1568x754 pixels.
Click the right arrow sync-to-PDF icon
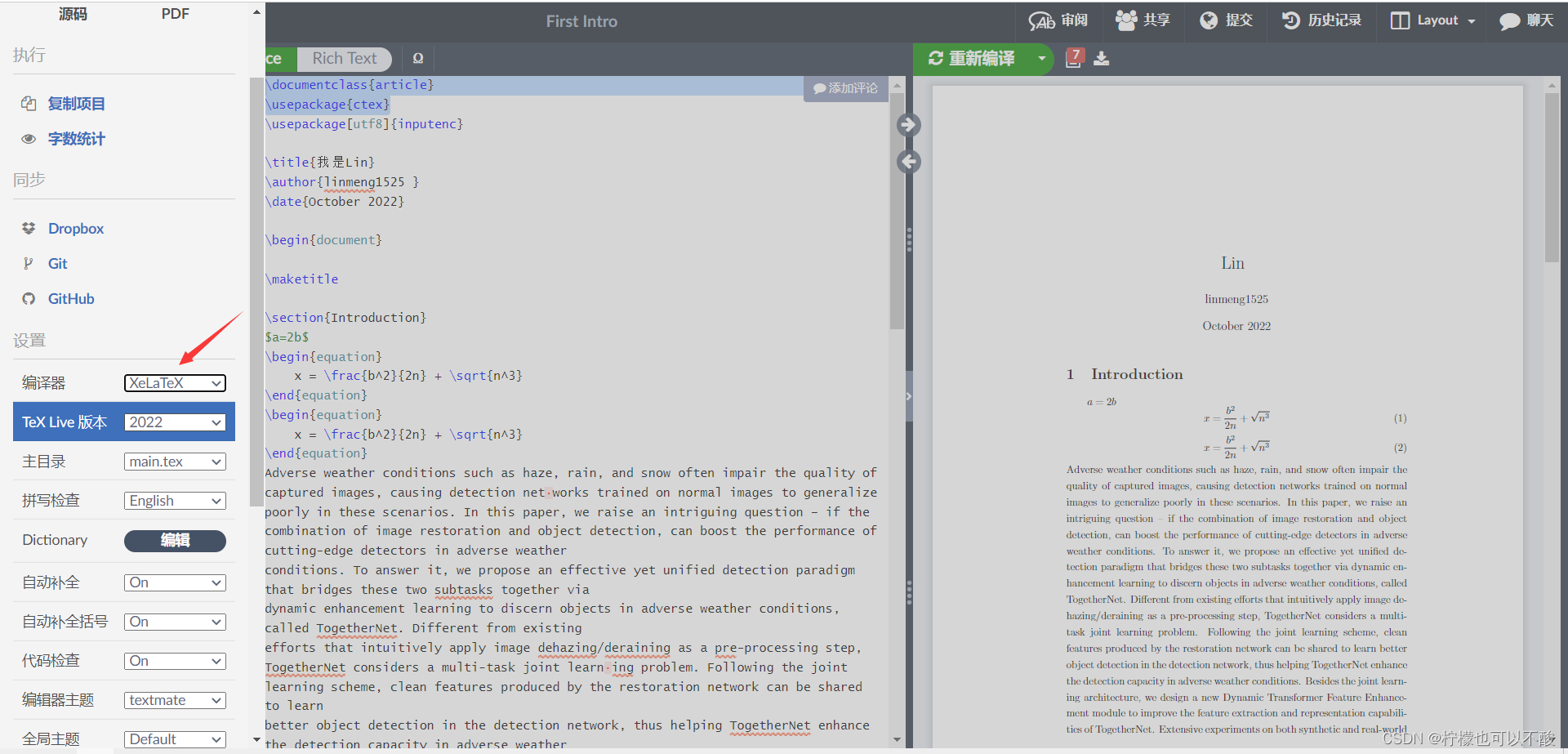pyautogui.click(x=909, y=125)
